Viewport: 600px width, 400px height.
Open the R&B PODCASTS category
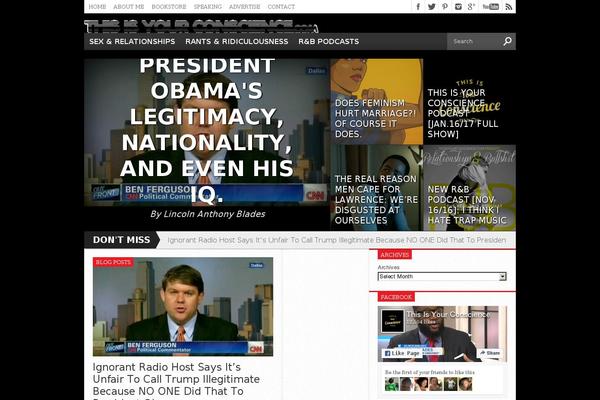[329, 41]
